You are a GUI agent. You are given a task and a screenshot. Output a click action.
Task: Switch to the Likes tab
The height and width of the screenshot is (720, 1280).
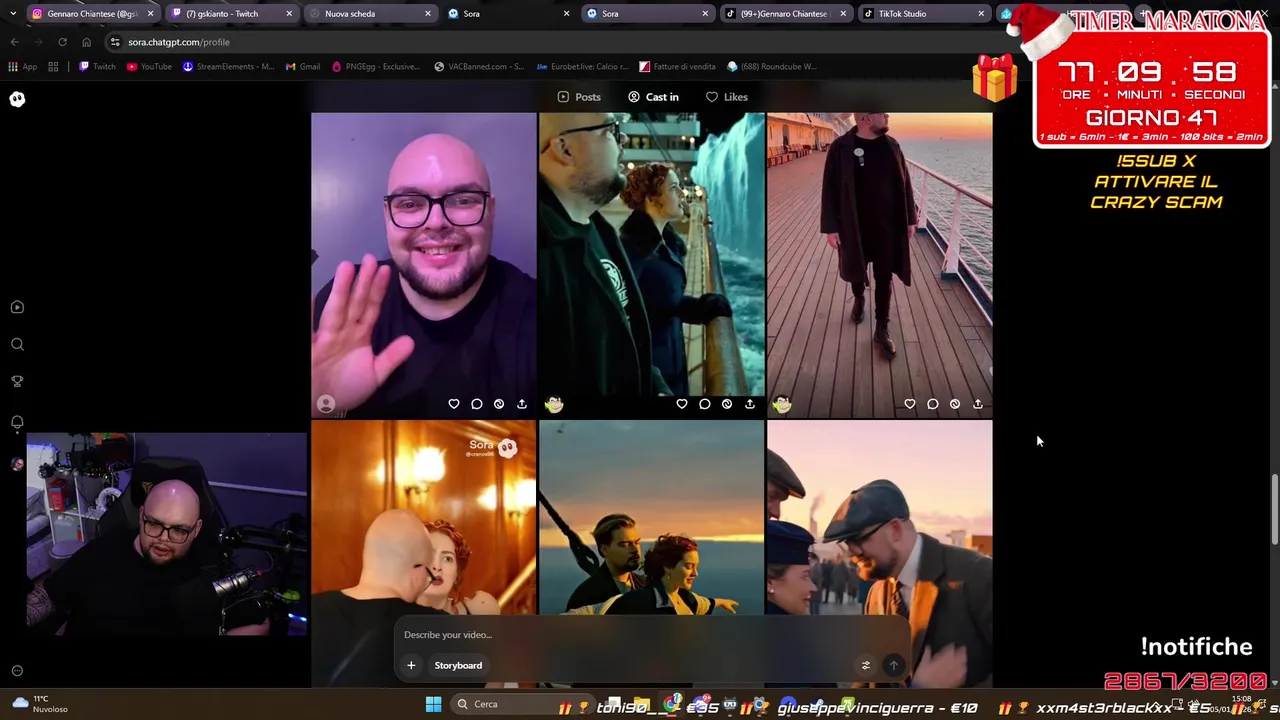(x=727, y=97)
